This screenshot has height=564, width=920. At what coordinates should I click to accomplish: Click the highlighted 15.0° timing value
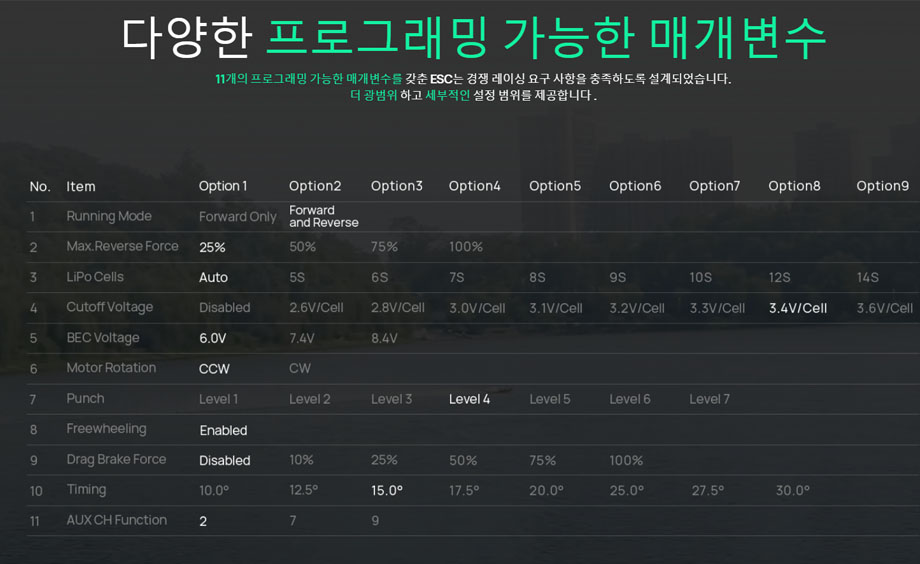pos(387,491)
